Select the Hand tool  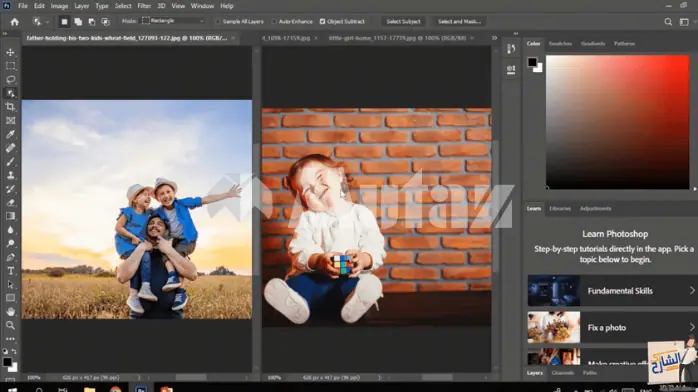tap(10, 312)
